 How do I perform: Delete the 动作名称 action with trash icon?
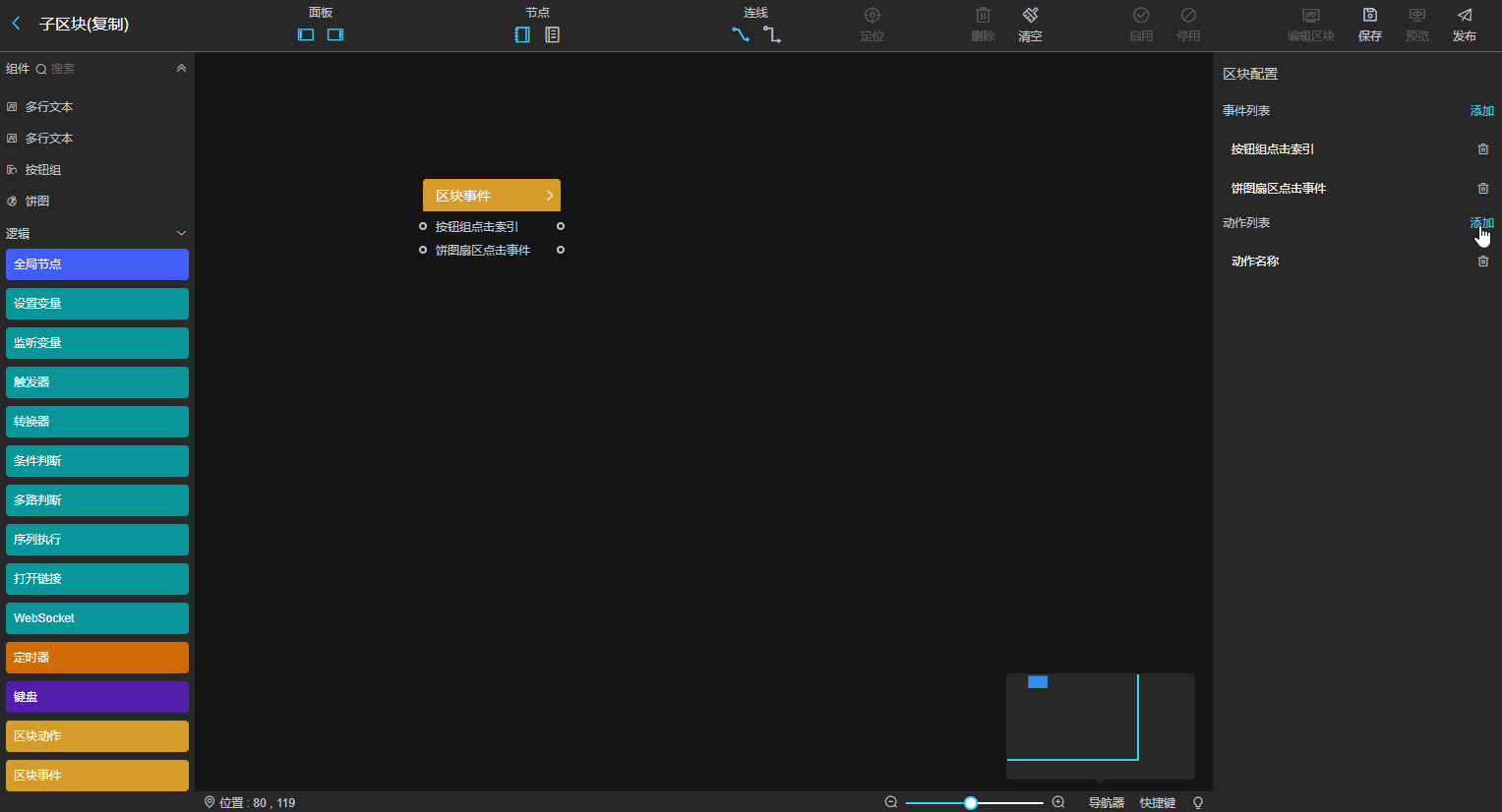(x=1483, y=261)
